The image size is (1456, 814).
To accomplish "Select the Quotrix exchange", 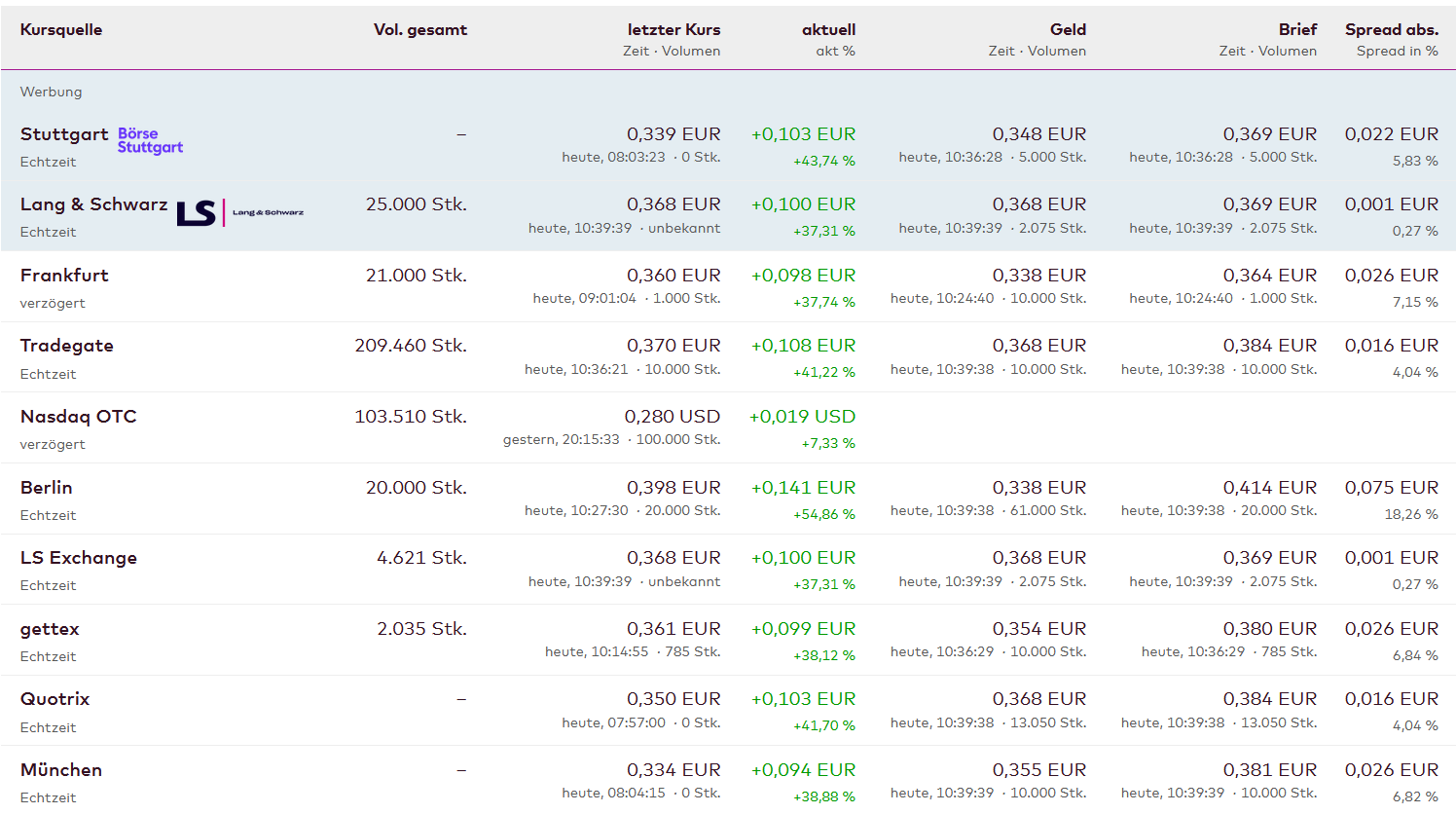I will [55, 699].
